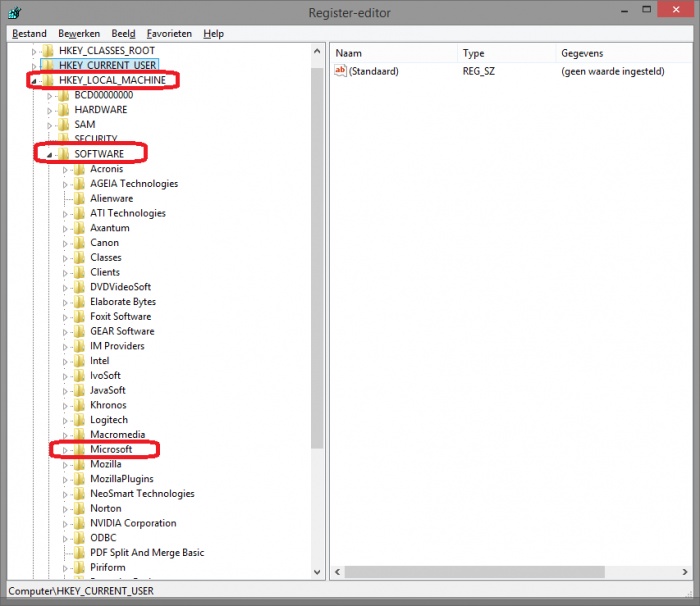
Task: Click the tree pane scroll up arrow
Action: click(317, 51)
